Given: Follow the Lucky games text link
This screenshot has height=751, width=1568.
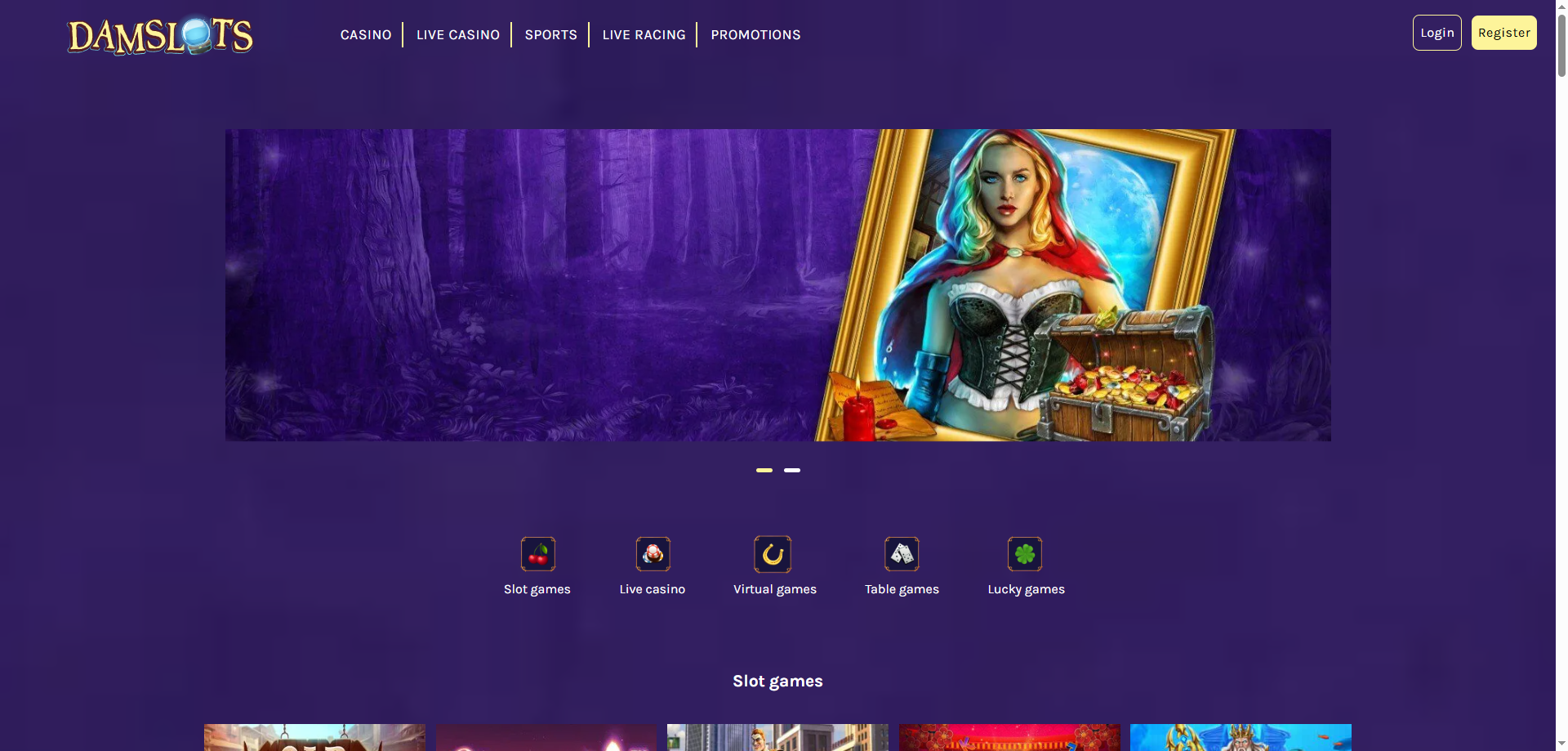Looking at the screenshot, I should tap(1027, 589).
